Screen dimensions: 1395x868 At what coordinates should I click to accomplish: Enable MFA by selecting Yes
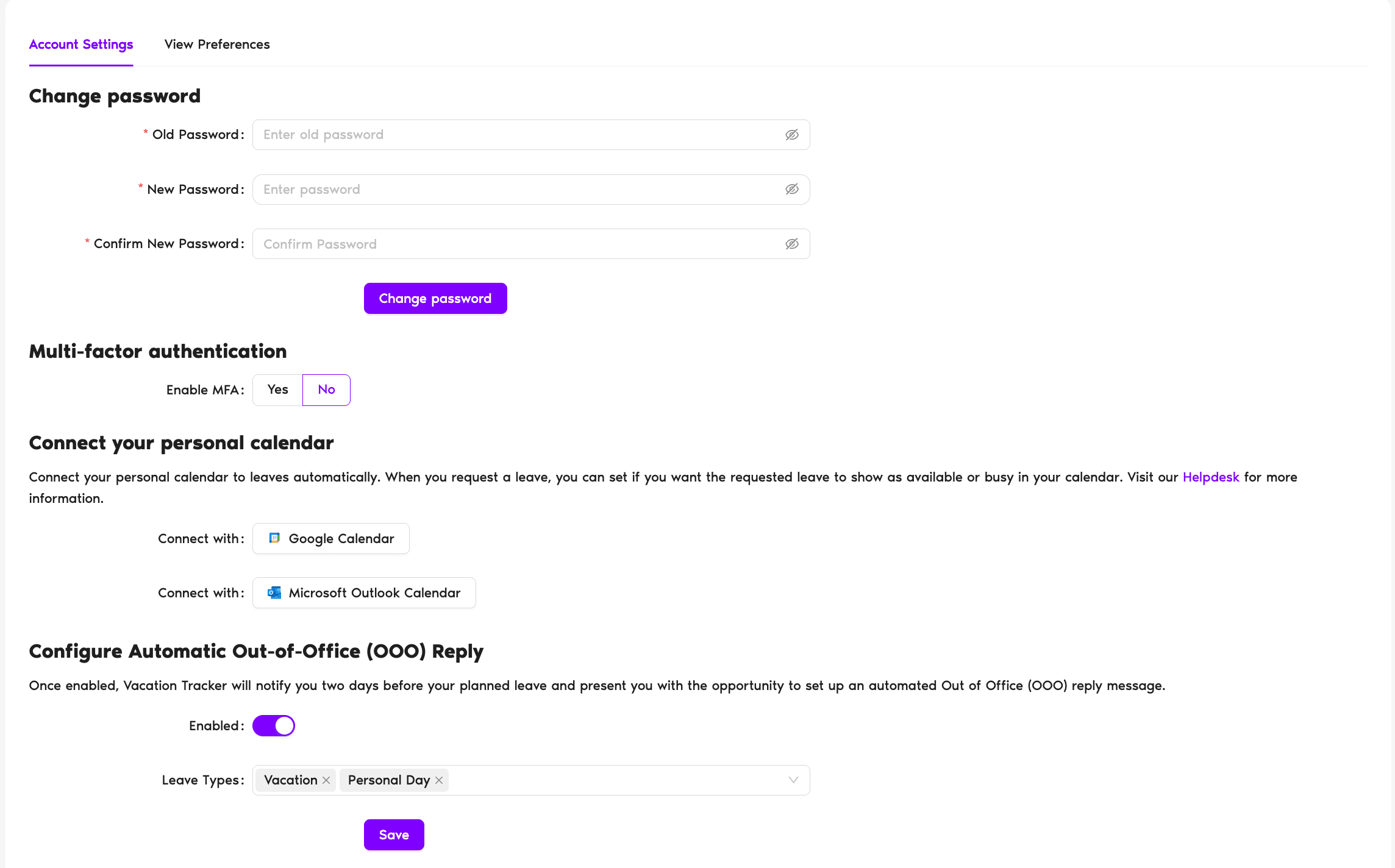pyautogui.click(x=277, y=390)
